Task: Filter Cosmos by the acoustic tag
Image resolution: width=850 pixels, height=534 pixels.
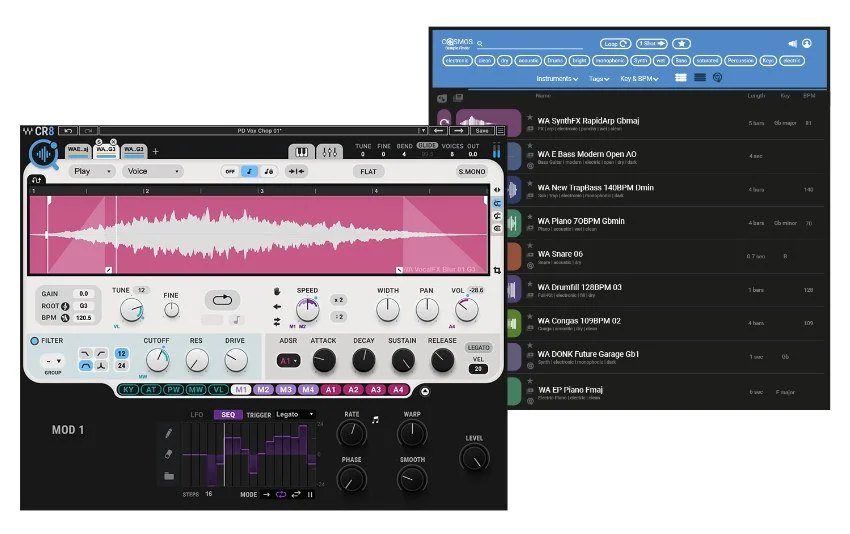Action: coord(529,61)
